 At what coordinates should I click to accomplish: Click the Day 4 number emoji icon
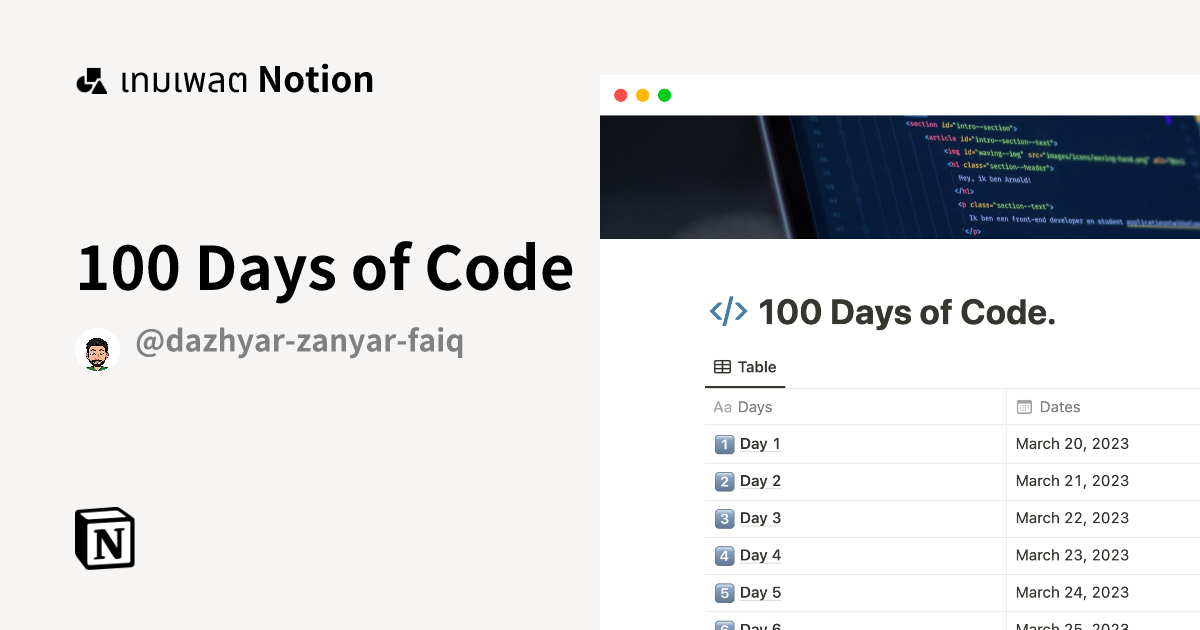click(x=725, y=555)
